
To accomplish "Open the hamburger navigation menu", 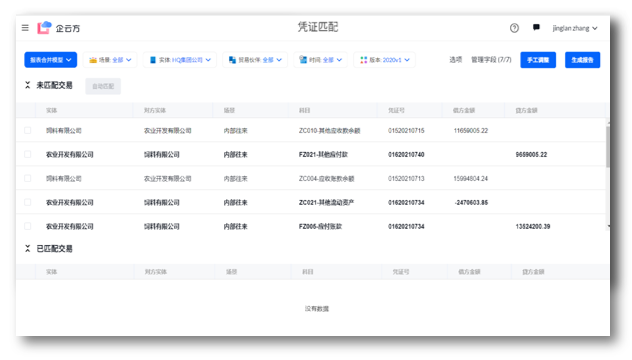I will (25, 28).
